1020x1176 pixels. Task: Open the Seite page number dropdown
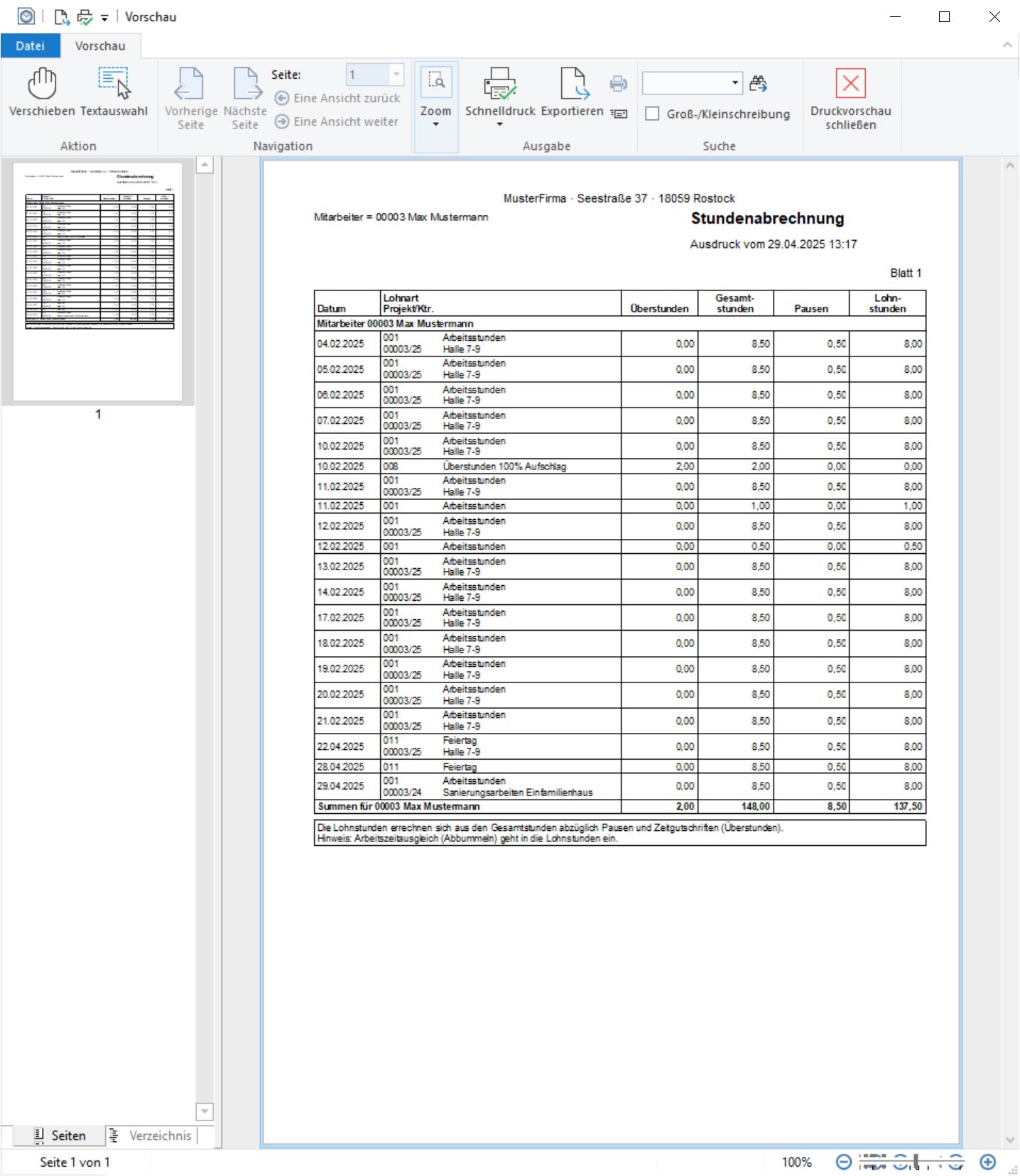(396, 75)
